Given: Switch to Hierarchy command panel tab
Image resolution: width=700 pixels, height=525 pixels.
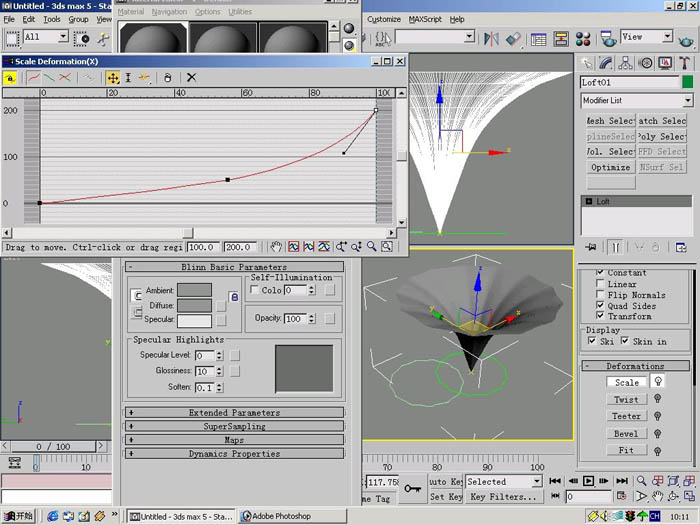Looking at the screenshot, I should [x=625, y=63].
